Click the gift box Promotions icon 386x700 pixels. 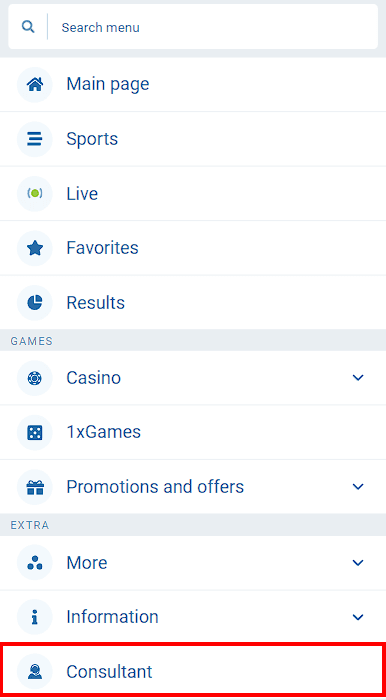tap(35, 487)
